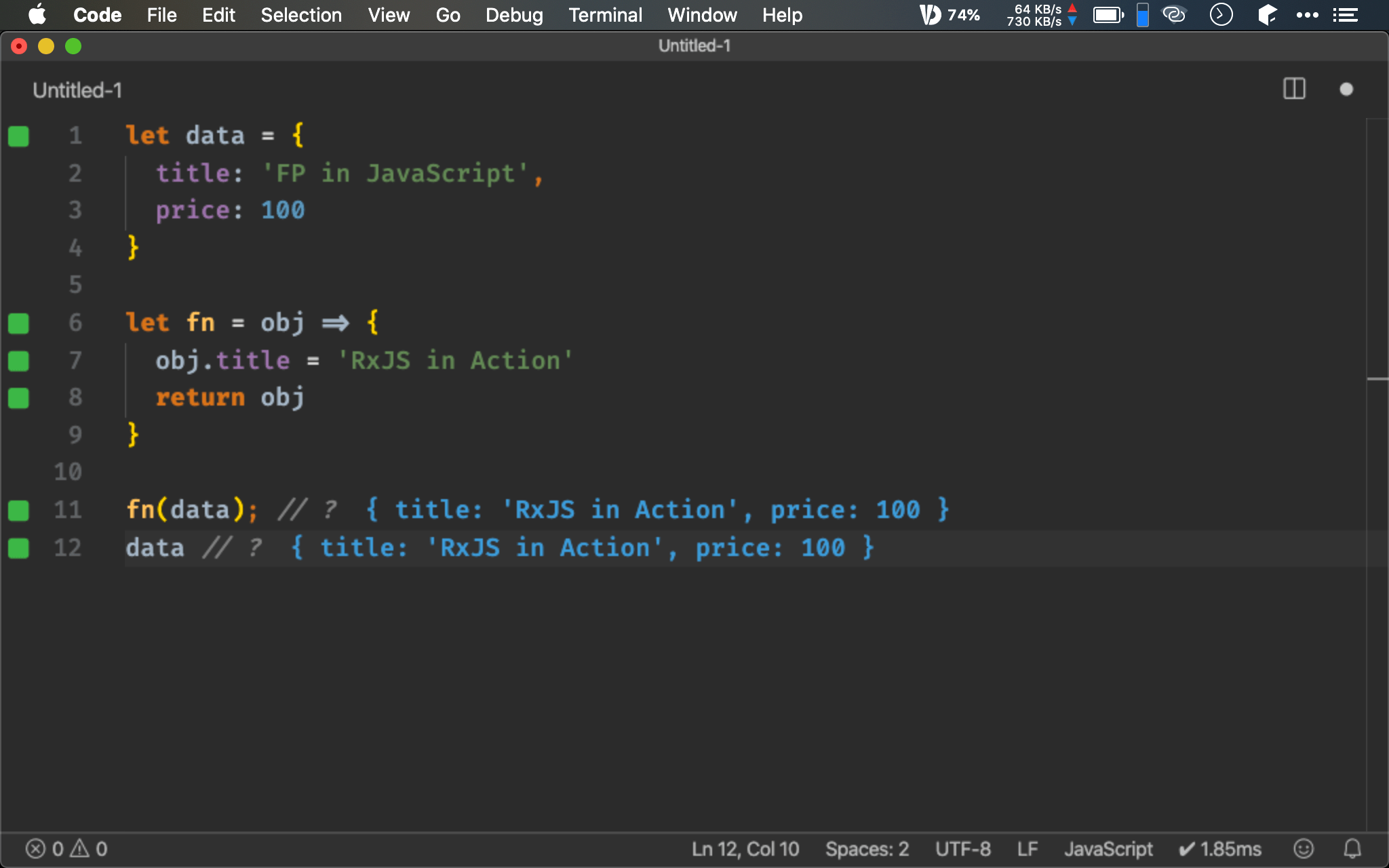Viewport: 1389px width, 868px height.
Task: Open the Selection menu
Action: click(x=301, y=15)
